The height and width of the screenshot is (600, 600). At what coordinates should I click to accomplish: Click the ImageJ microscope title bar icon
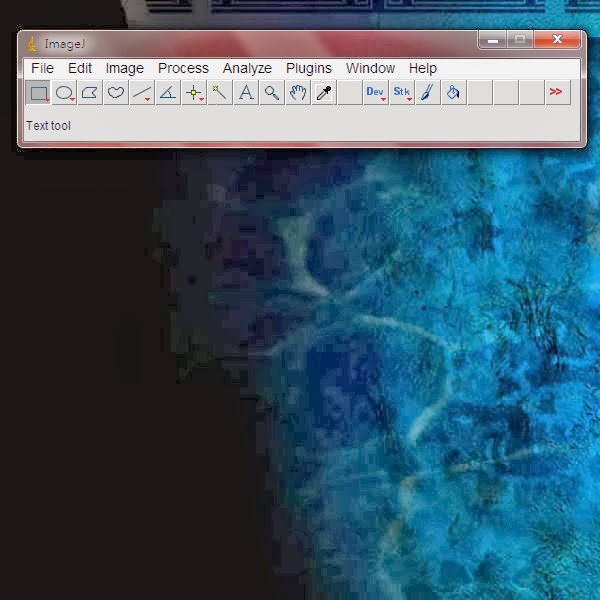coord(32,44)
